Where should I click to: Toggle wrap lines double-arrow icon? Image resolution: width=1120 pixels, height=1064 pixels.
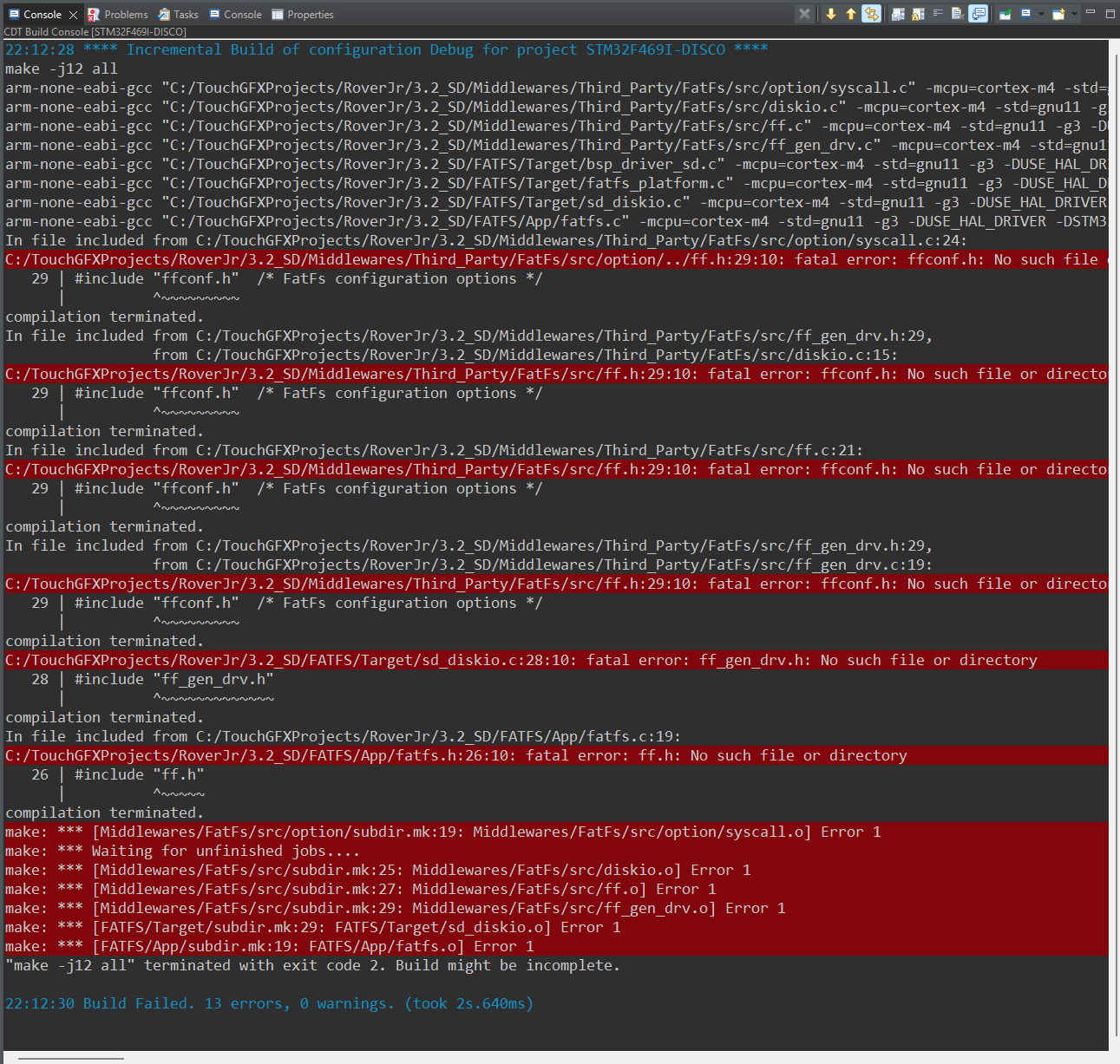871,14
